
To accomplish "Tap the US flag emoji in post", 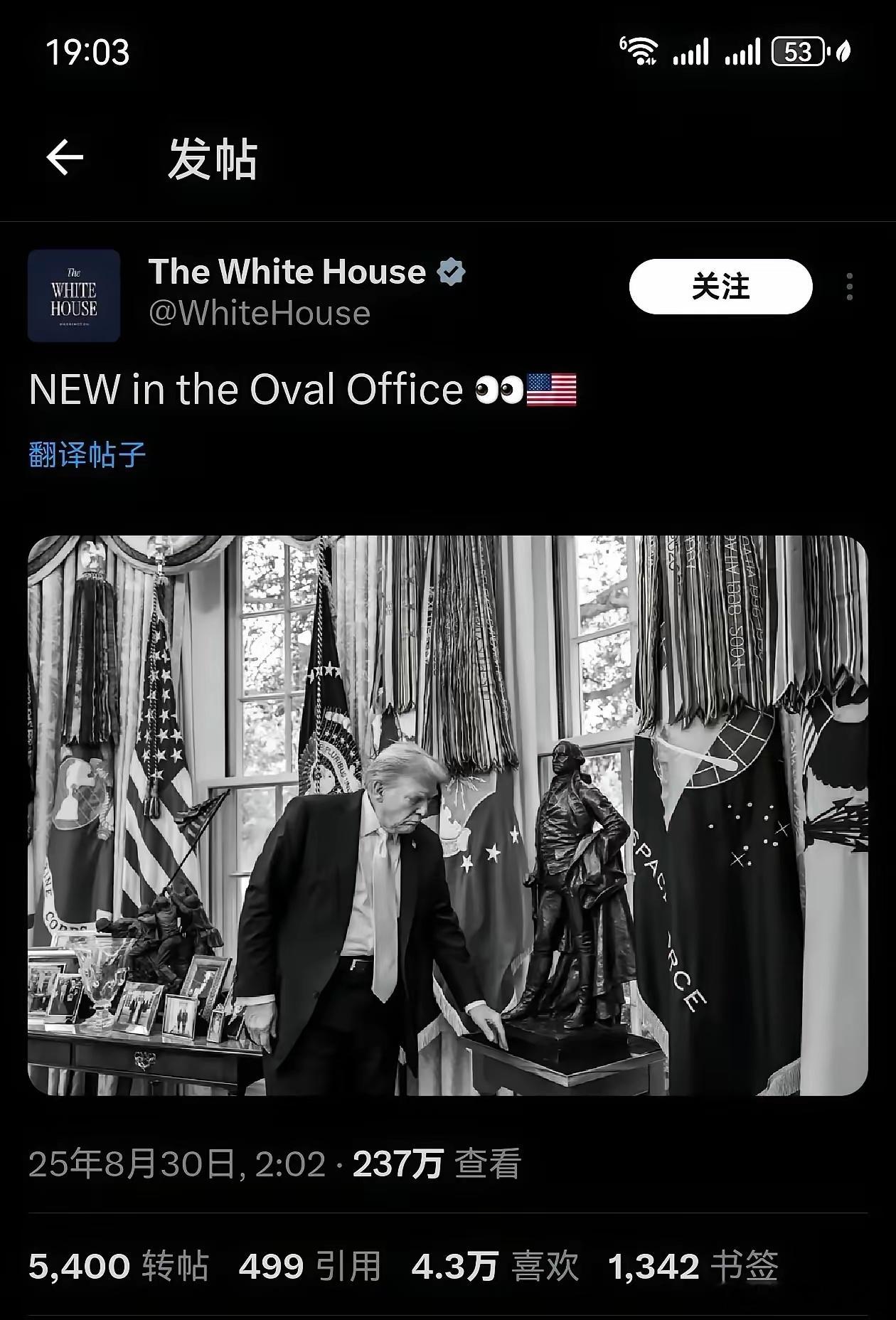I will click(552, 390).
